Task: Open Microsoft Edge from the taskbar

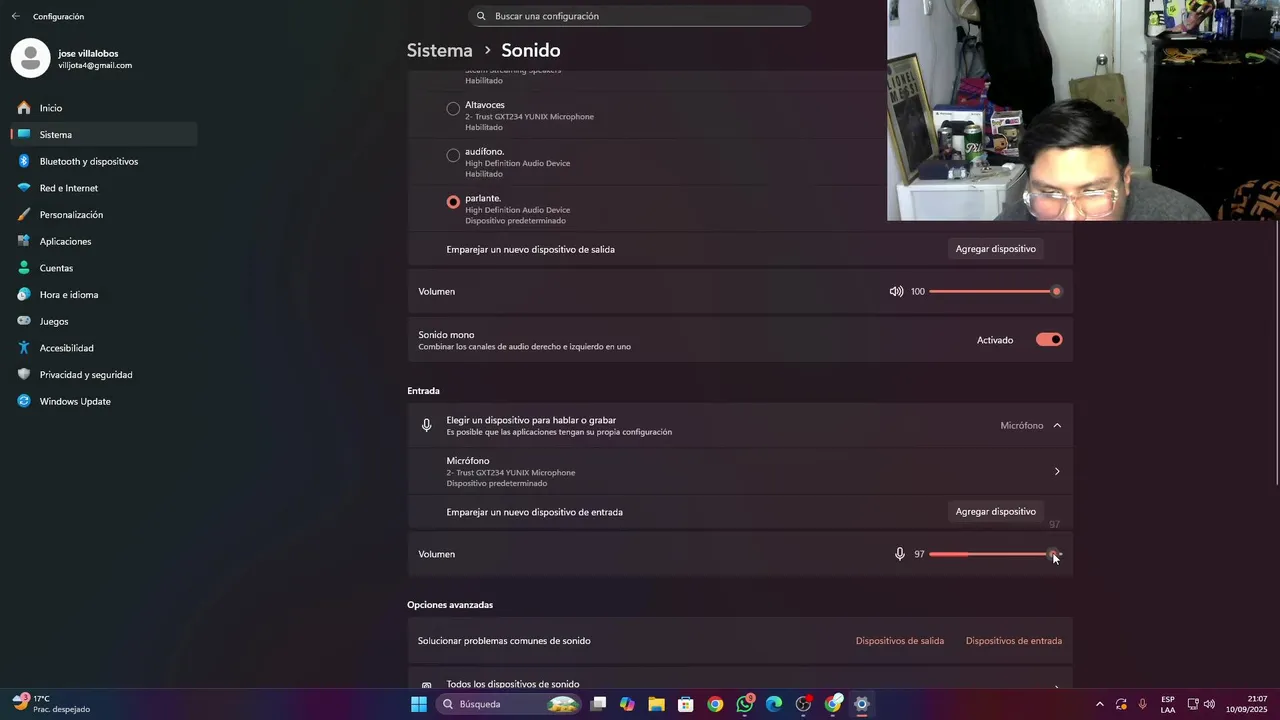Action: coord(774,704)
